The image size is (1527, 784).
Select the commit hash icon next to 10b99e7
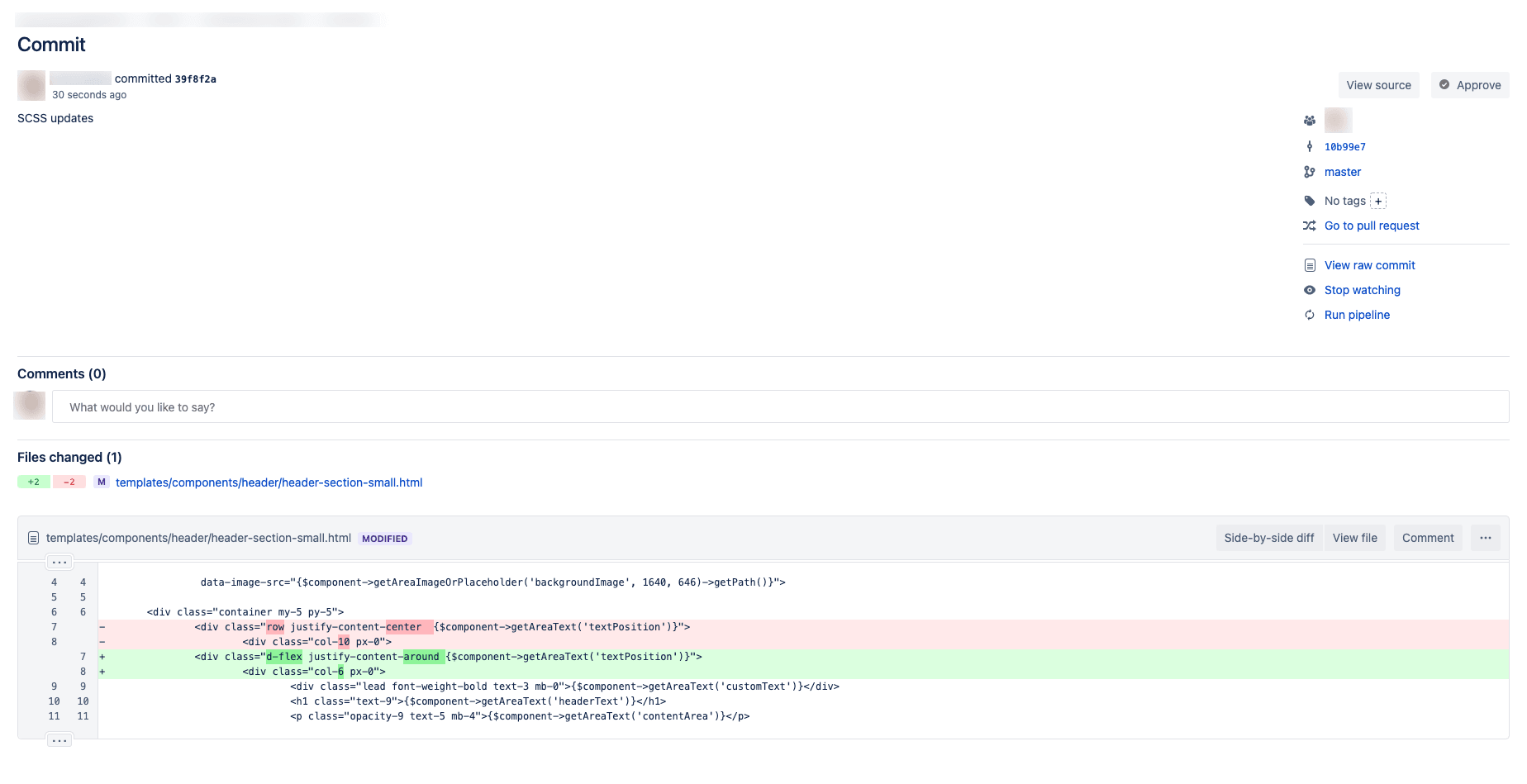(x=1310, y=146)
